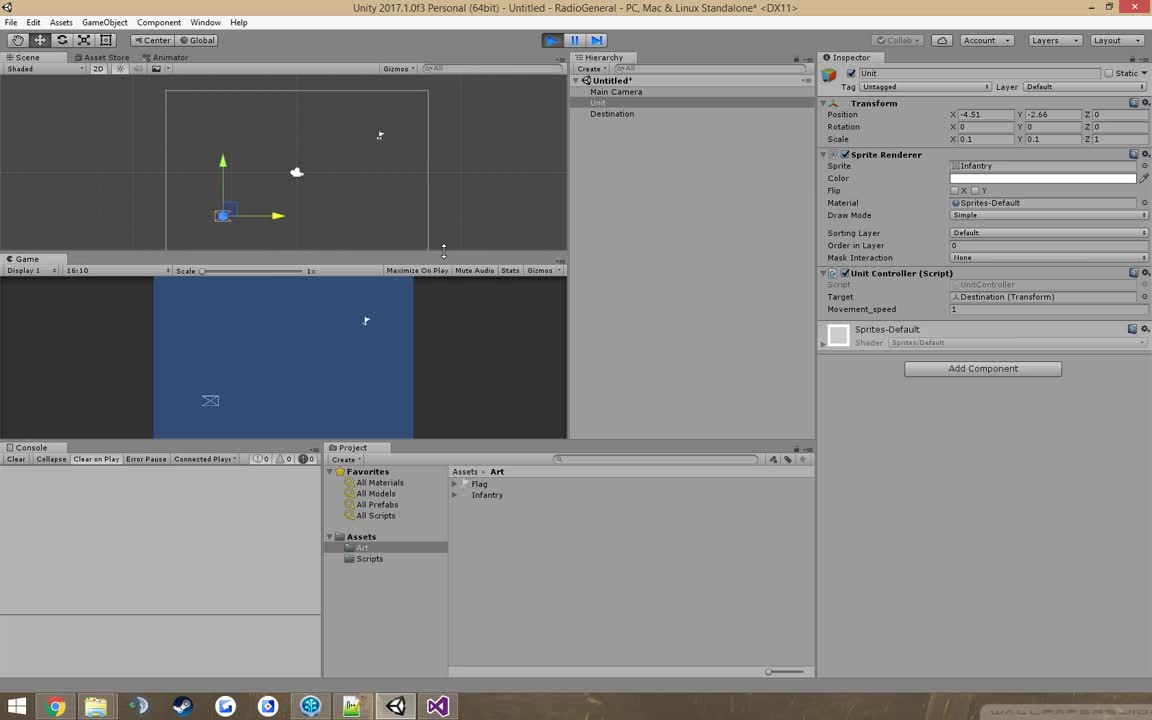
Task: Disable the Sprite Renderer component
Action: pyautogui.click(x=845, y=154)
